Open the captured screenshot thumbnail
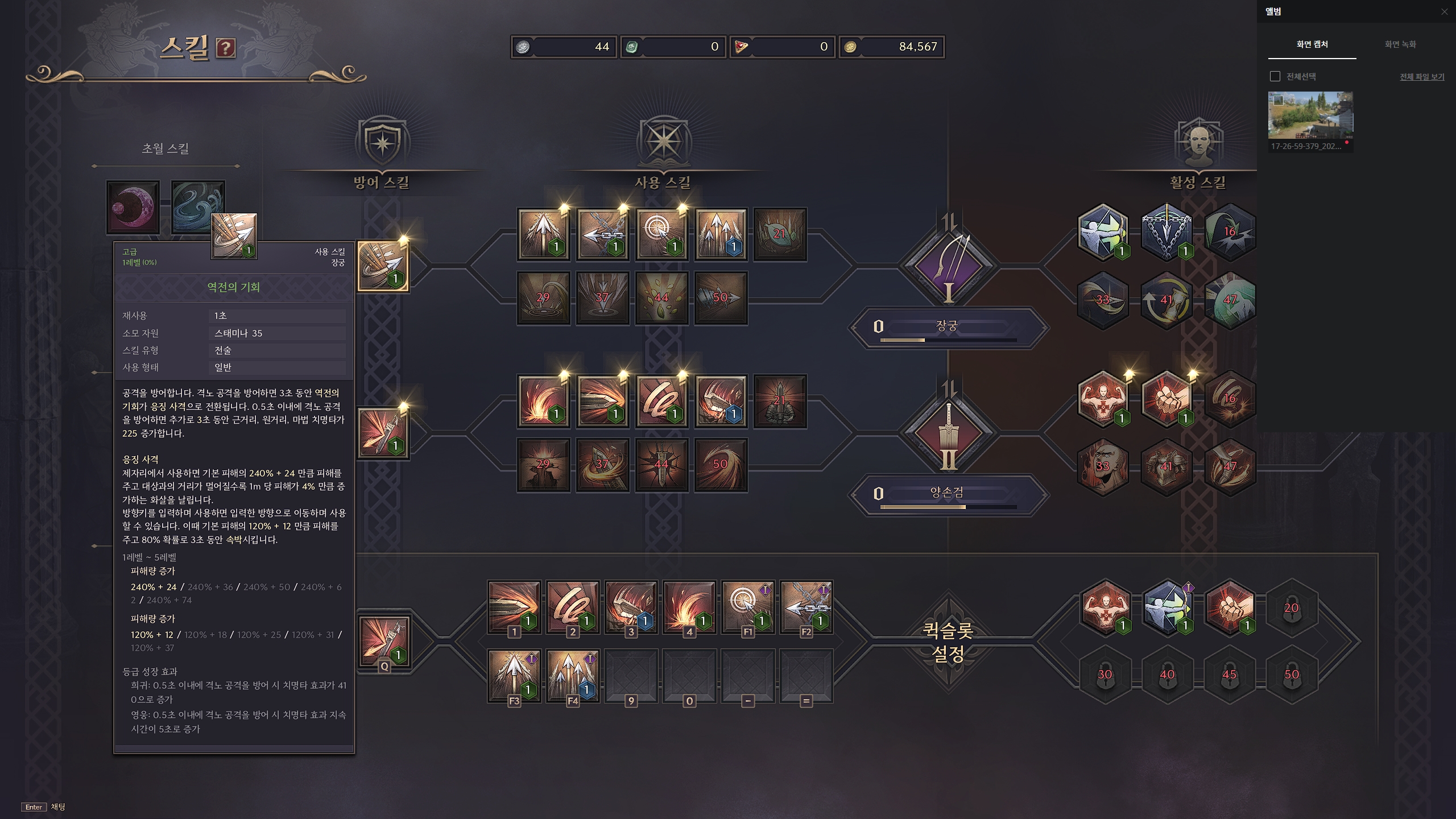The image size is (1456, 819). (x=1310, y=116)
